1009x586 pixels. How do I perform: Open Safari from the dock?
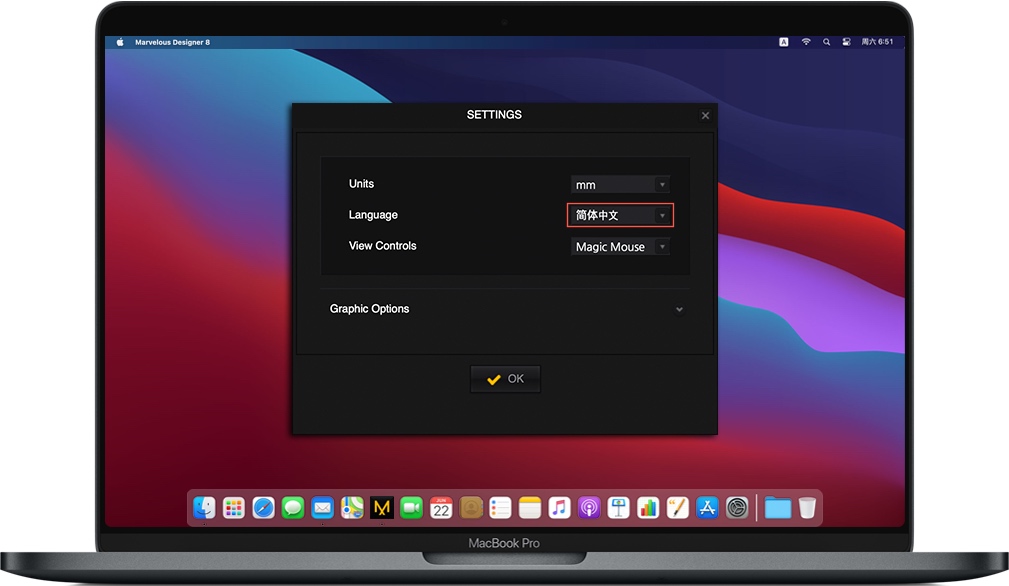(x=263, y=508)
